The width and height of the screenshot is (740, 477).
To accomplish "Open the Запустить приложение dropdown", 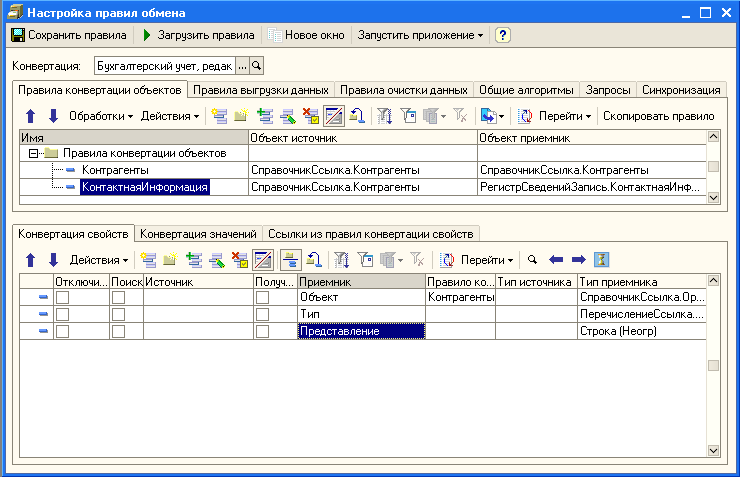I will point(420,35).
